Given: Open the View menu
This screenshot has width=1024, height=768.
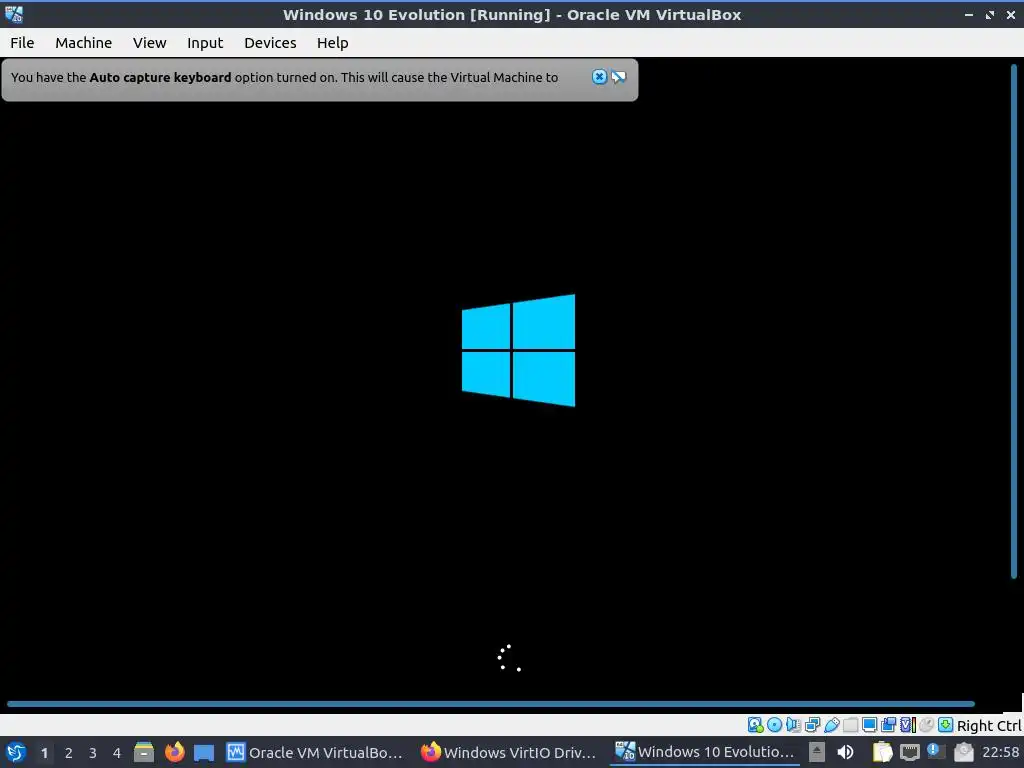Looking at the screenshot, I should (150, 43).
